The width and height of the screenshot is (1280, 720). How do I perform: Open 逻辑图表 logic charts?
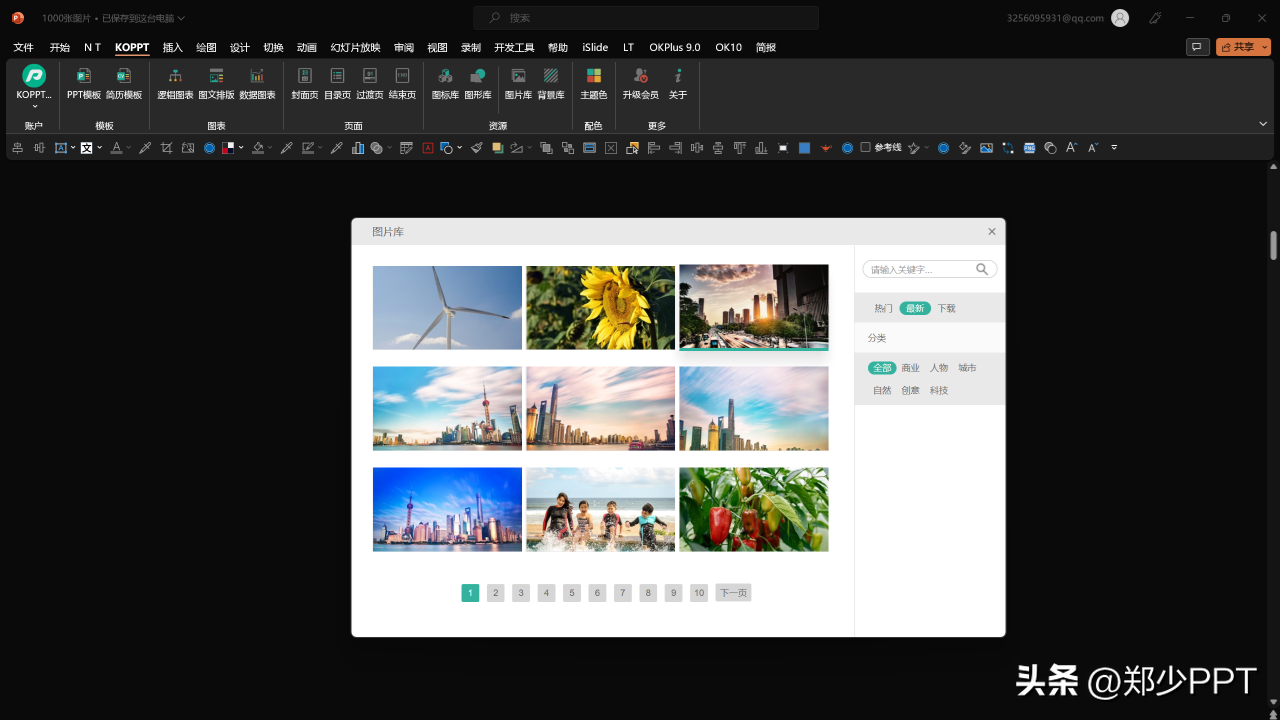pyautogui.click(x=175, y=83)
